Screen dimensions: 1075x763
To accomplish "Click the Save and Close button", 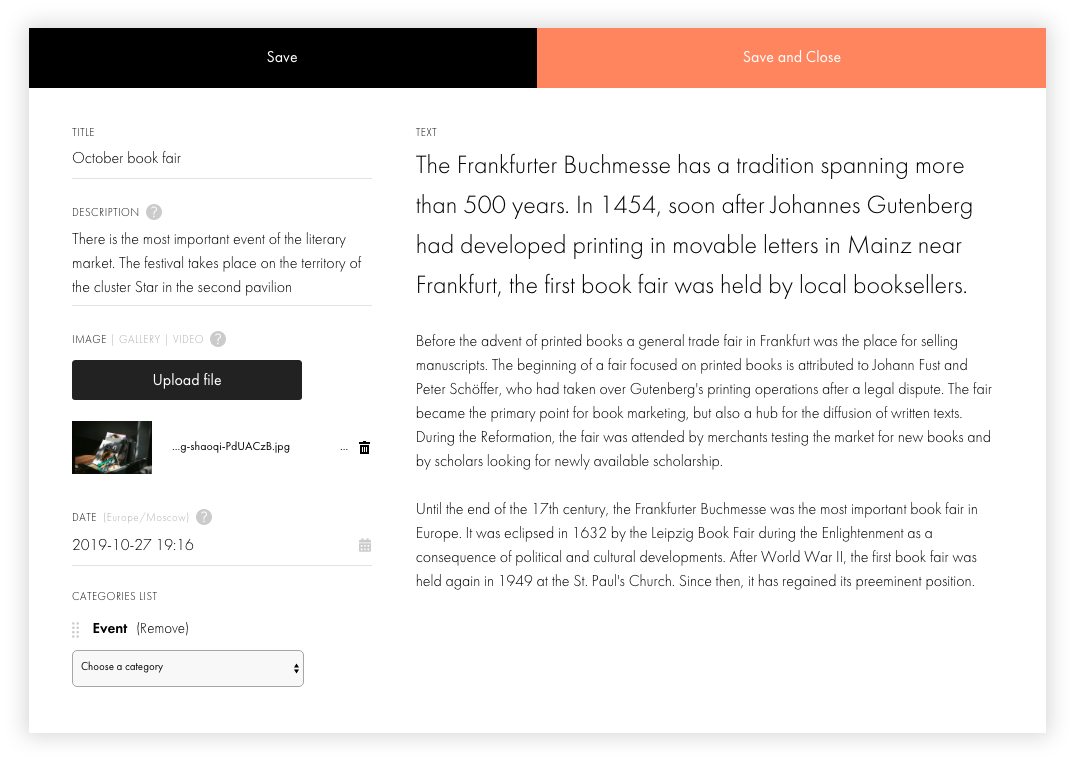I will (x=792, y=58).
